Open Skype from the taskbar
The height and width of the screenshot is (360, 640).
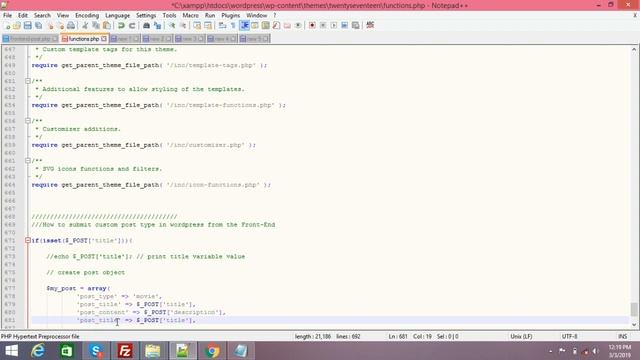(96, 351)
